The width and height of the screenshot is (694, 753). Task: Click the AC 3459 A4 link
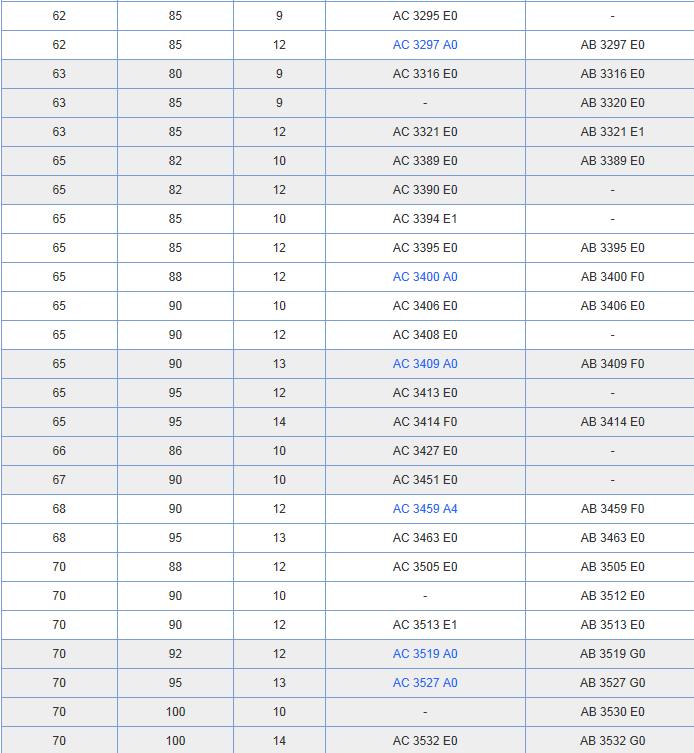[x=425, y=509]
